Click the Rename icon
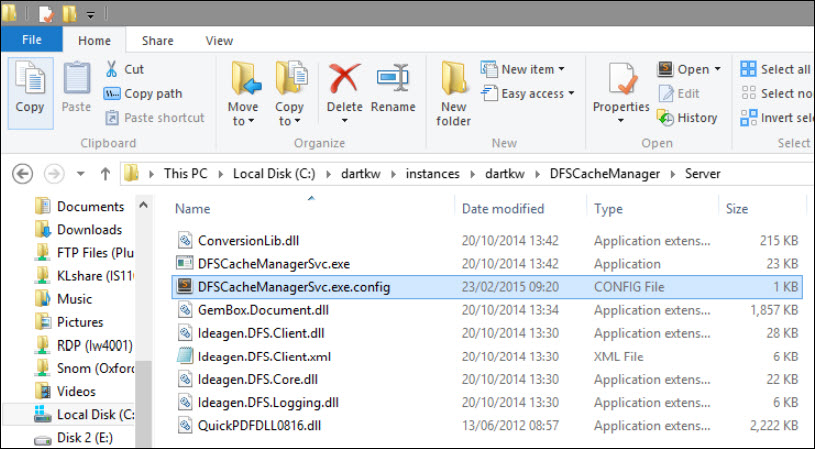This screenshot has width=815, height=449. (392, 78)
